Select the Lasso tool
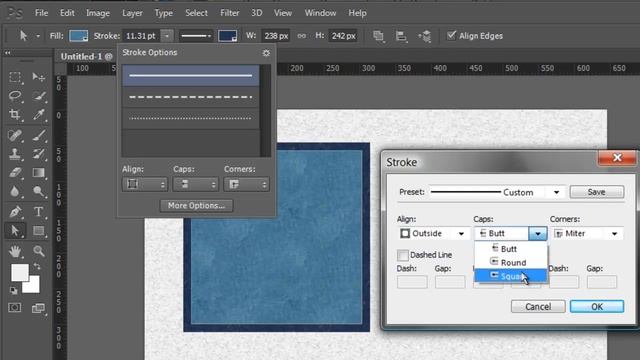The image size is (640, 360). pos(15,96)
